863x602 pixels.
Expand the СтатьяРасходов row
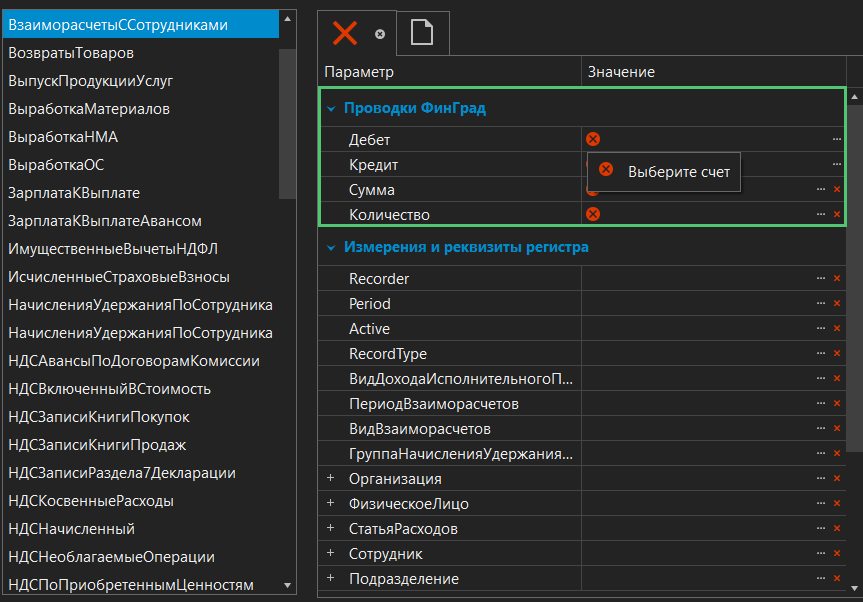click(330, 529)
